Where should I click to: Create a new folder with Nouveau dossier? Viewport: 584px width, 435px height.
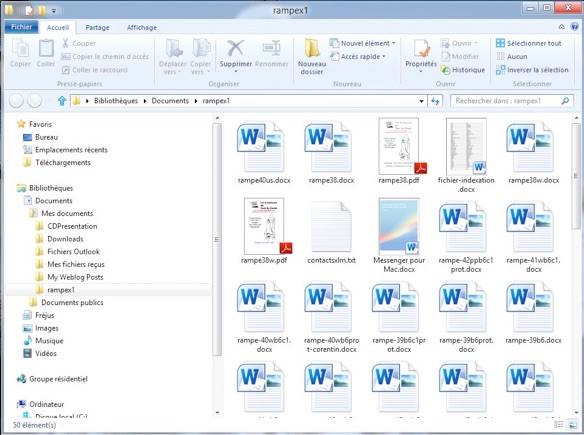312,56
